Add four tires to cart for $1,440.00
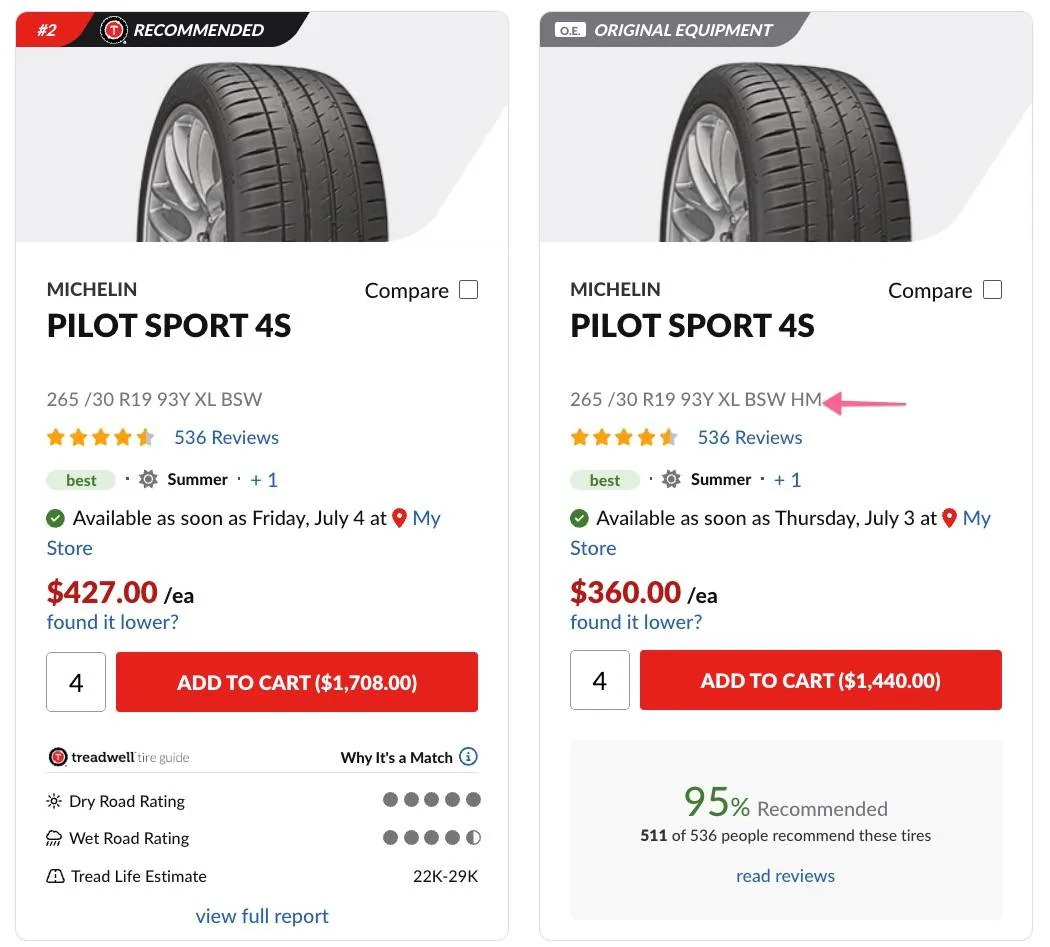This screenshot has height=947, width=1050. (820, 681)
